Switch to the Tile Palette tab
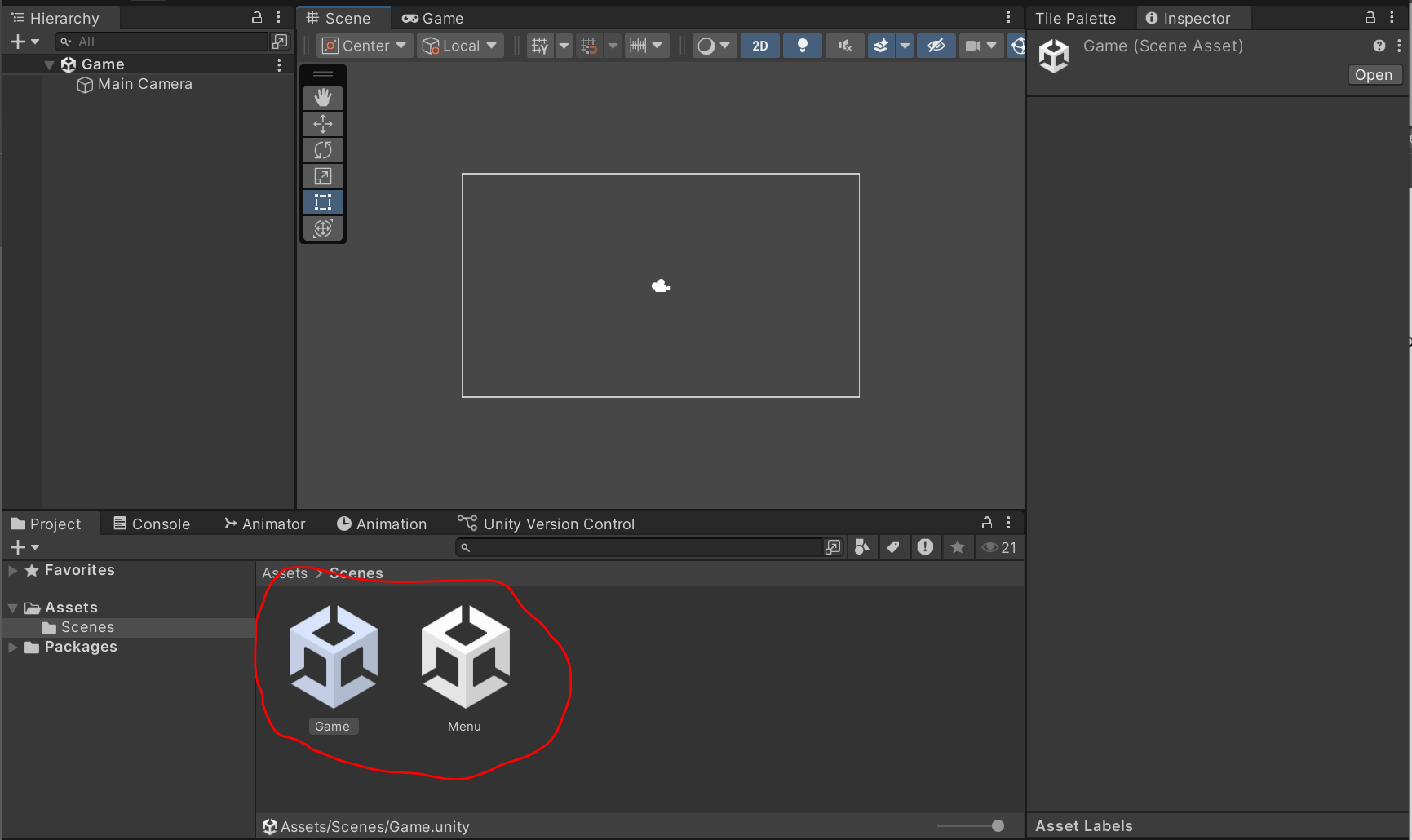Screen dimensions: 1412x840 coord(1075,18)
